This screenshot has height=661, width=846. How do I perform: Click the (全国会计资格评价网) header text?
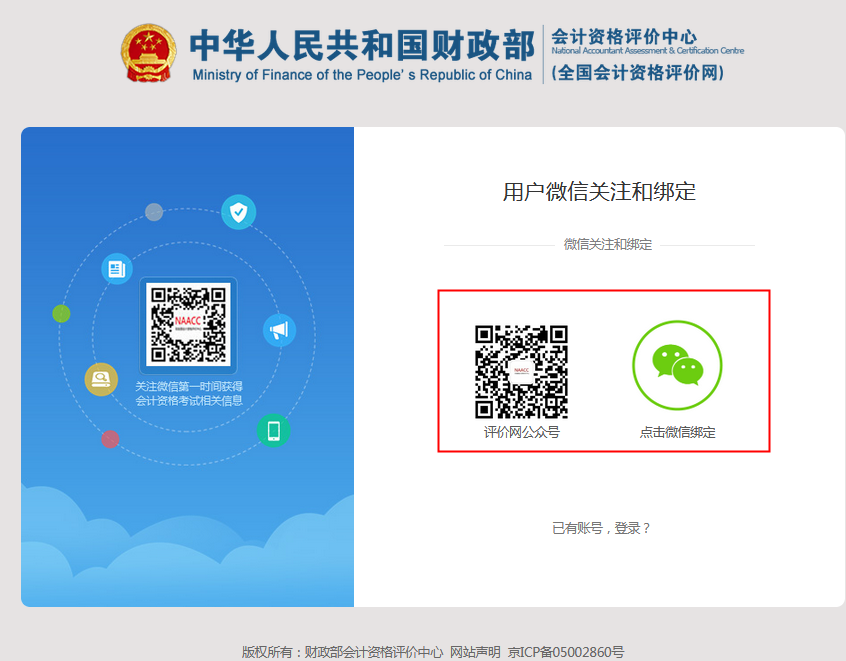(x=637, y=72)
